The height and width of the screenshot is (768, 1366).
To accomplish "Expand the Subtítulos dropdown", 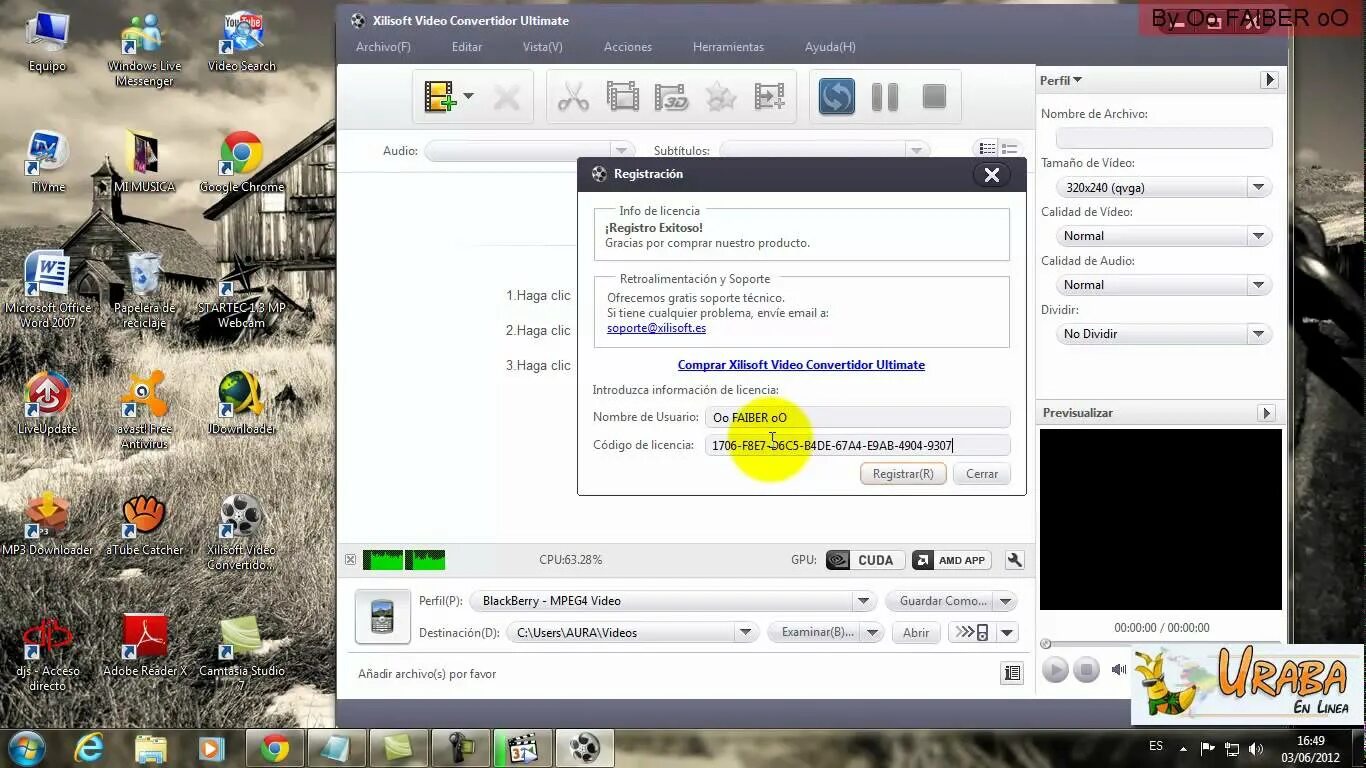I will [915, 151].
